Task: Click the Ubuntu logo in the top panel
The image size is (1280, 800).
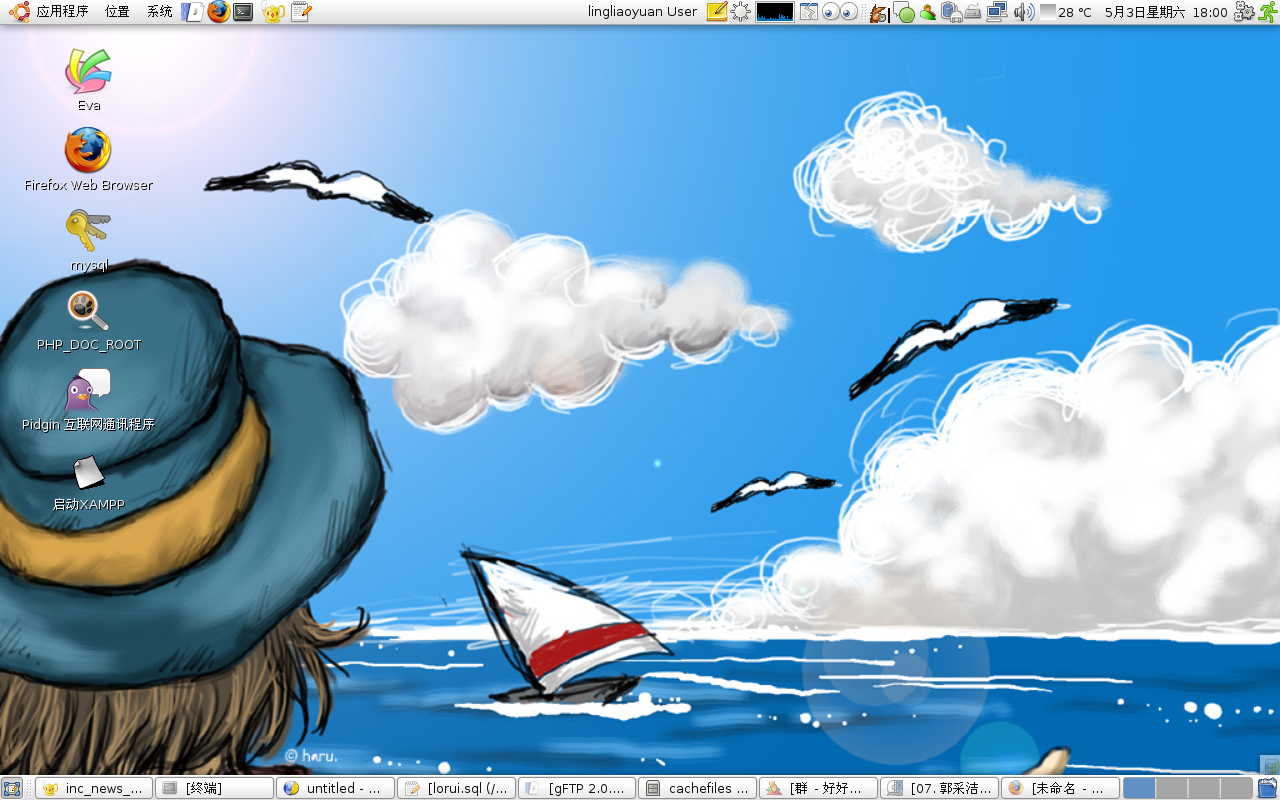Action: [x=20, y=12]
